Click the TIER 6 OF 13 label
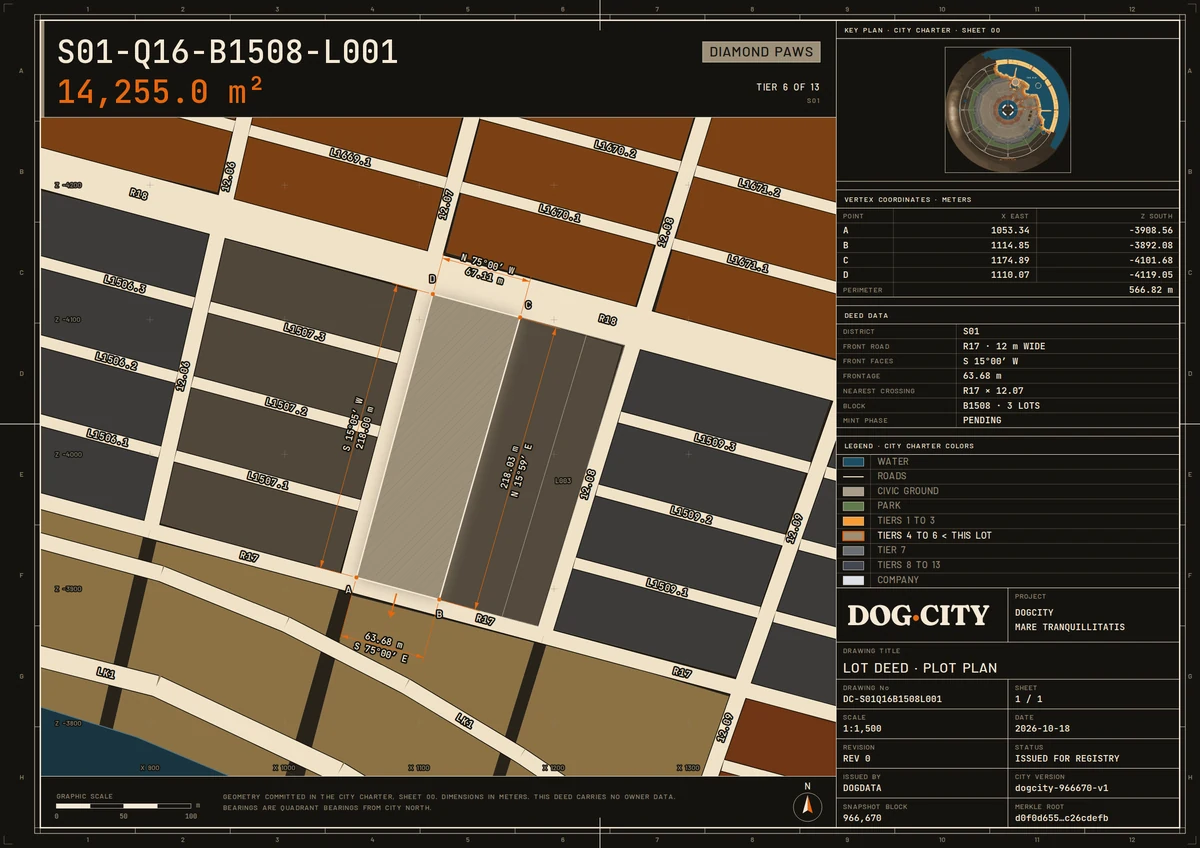The width and height of the screenshot is (1200, 848). [x=788, y=87]
